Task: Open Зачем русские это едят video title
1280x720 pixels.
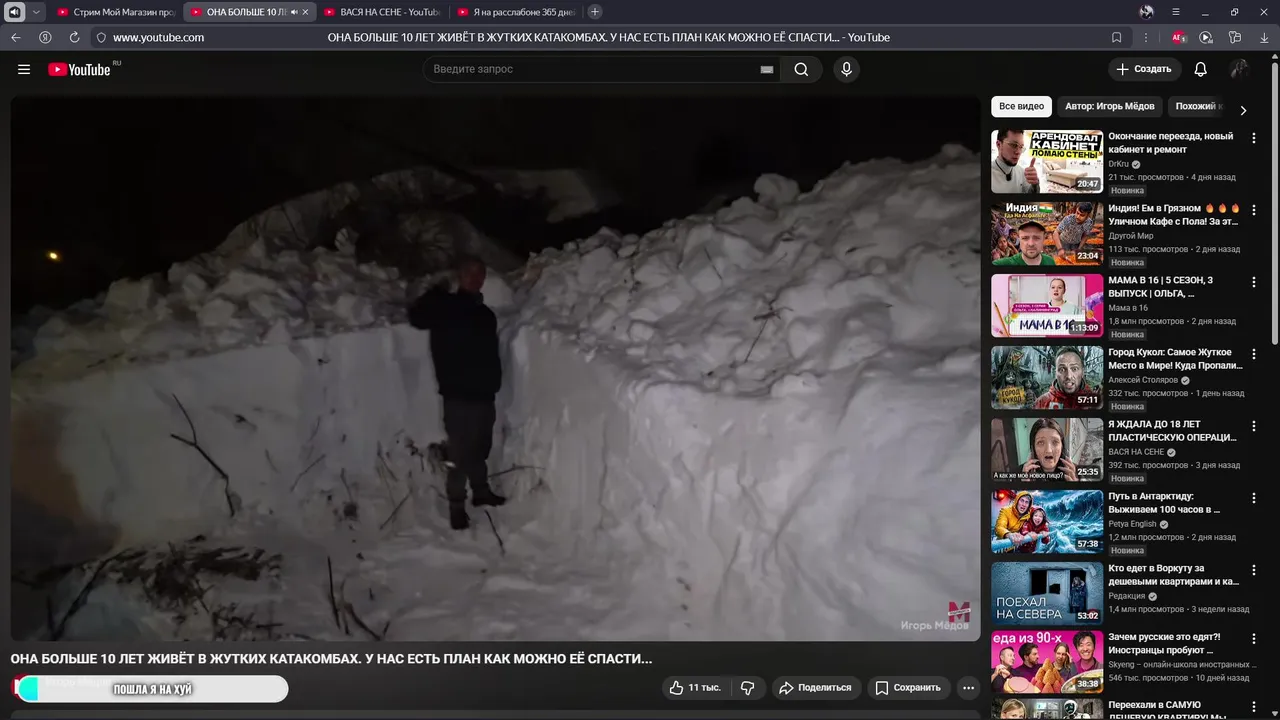Action: click(1164, 643)
